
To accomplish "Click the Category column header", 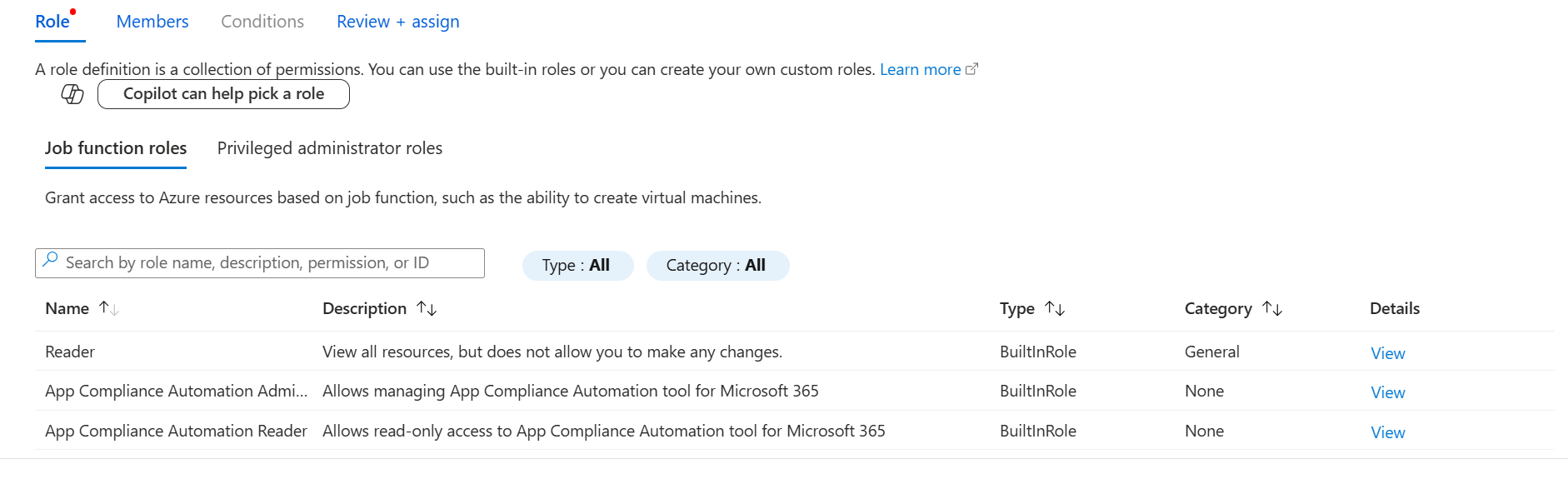I will [1218, 308].
